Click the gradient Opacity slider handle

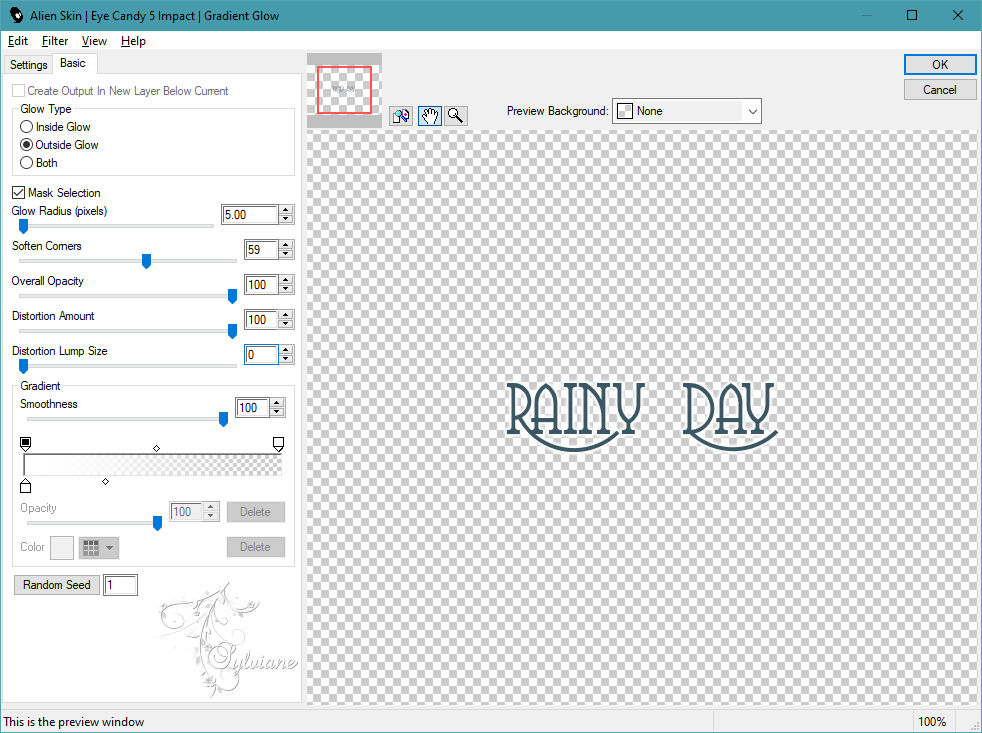pos(157,523)
